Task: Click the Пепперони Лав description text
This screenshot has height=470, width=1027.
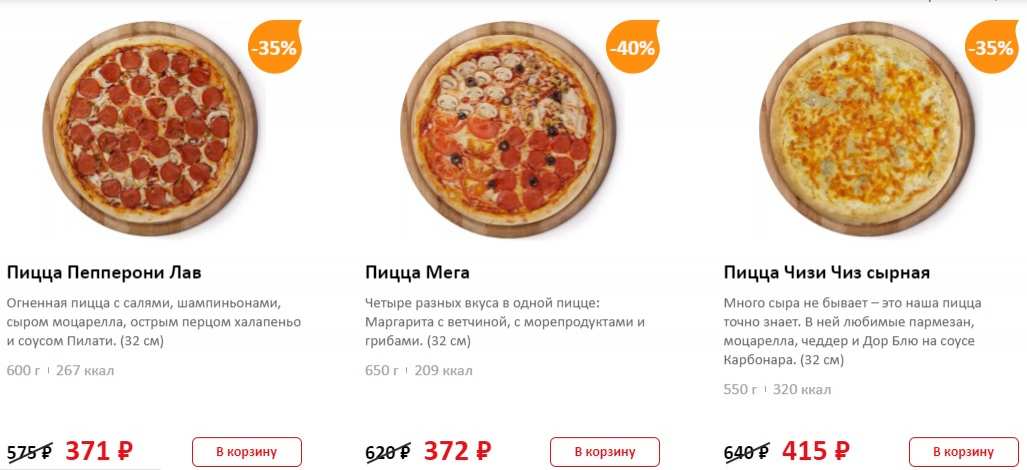Action: (x=150, y=321)
